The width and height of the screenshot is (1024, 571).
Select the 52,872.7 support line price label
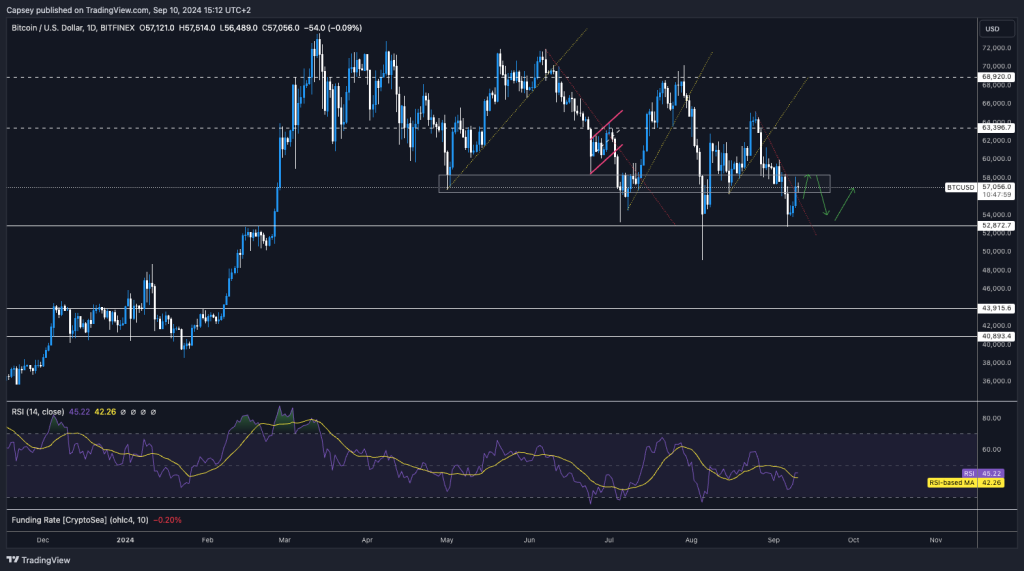[x=996, y=226]
